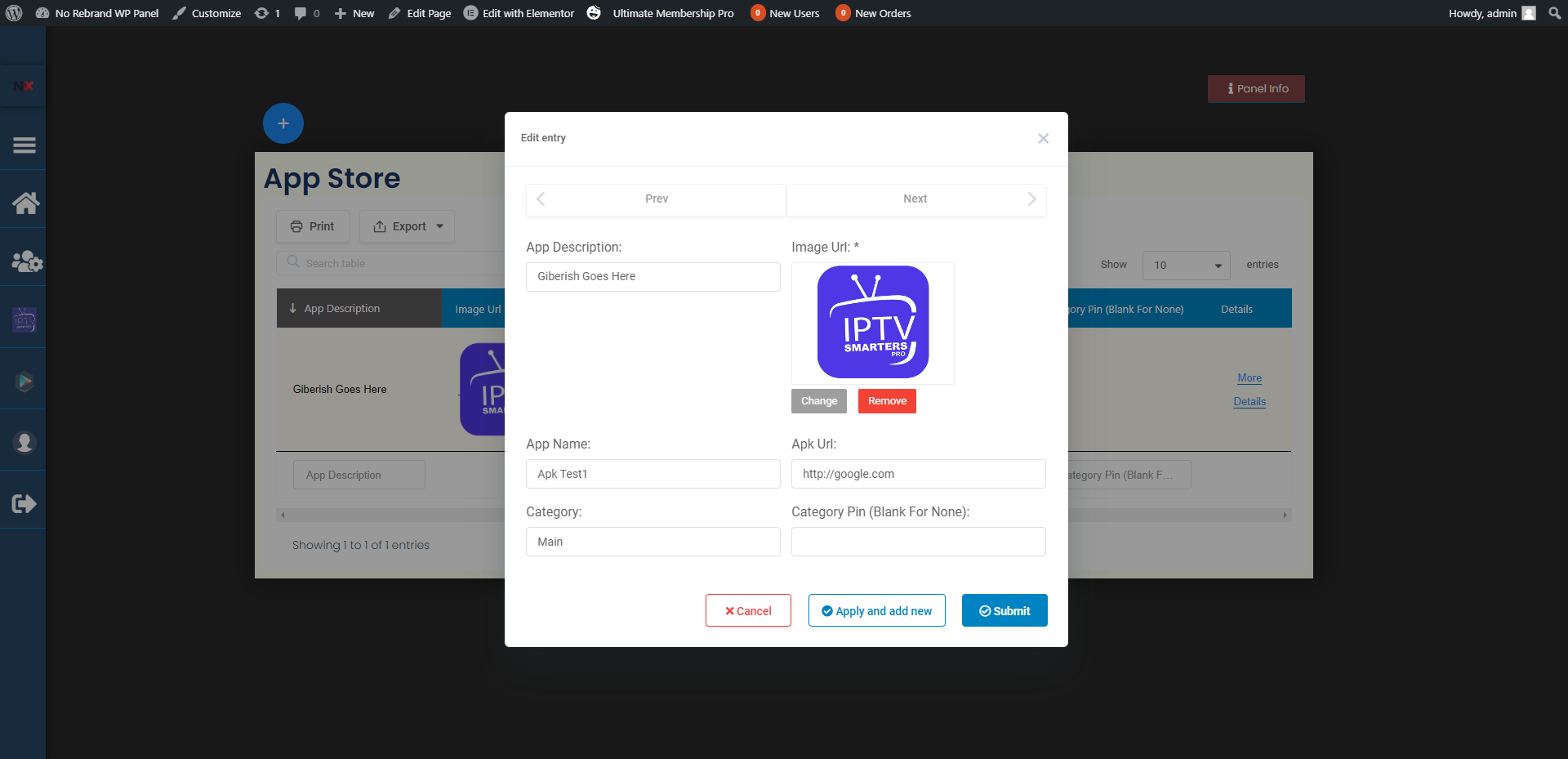Click the blue plus add entry button
The width and height of the screenshot is (1568, 759).
tap(283, 123)
